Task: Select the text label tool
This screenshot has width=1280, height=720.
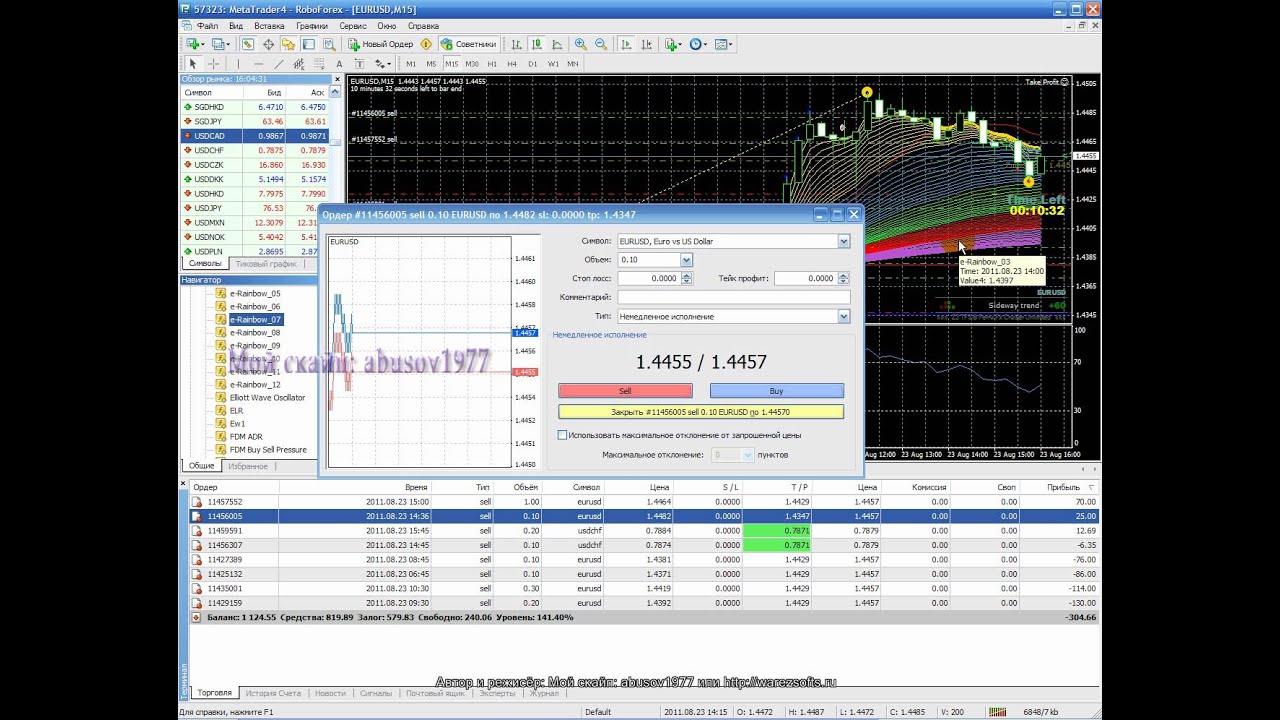Action: click(359, 64)
